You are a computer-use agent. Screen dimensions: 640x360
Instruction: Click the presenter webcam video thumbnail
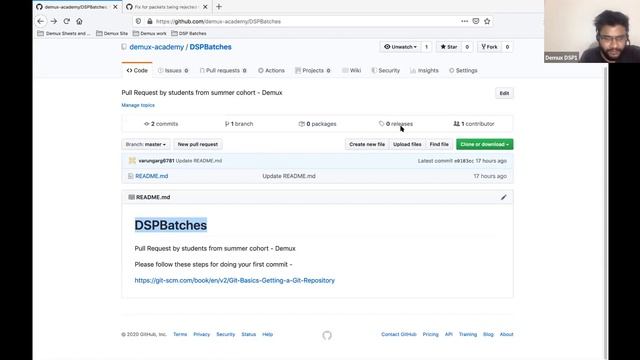[x=592, y=31]
